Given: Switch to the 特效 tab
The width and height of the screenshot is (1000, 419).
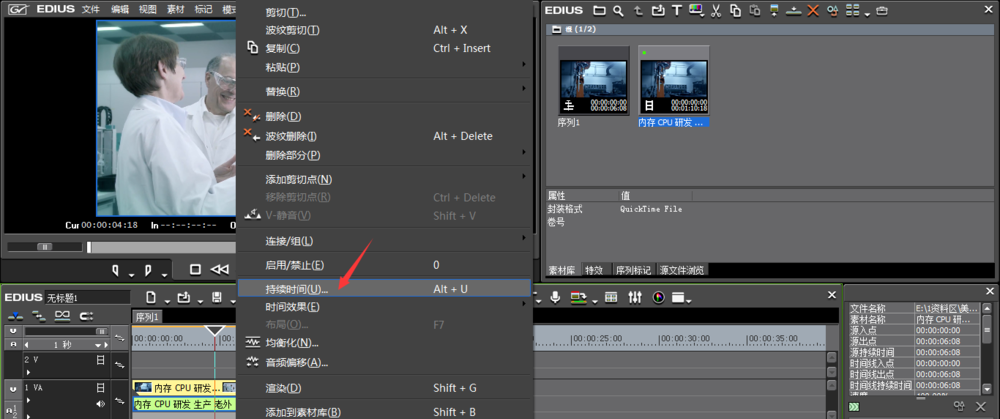Looking at the screenshot, I should [x=594, y=270].
